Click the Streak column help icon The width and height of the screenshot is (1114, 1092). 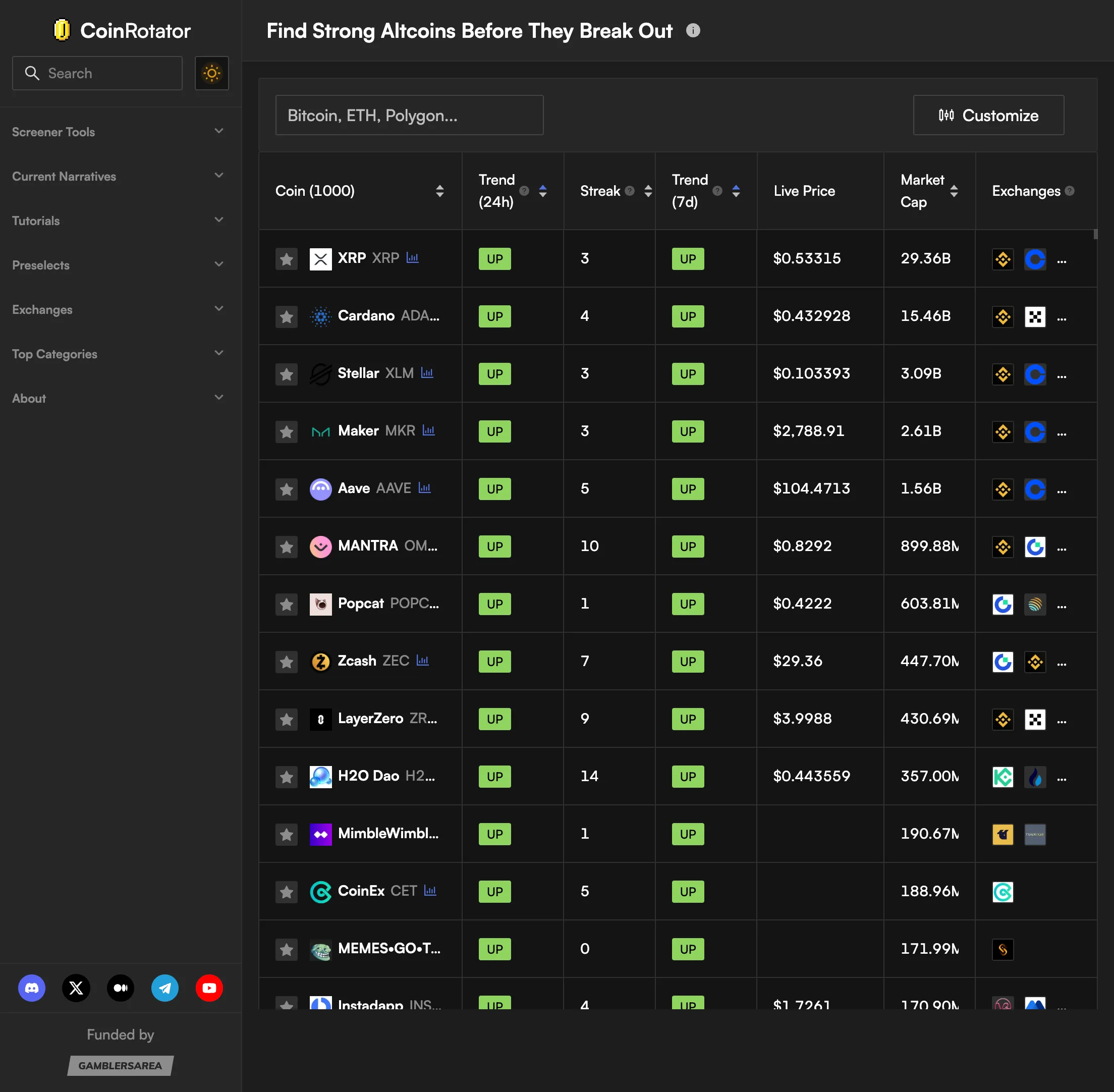630,190
